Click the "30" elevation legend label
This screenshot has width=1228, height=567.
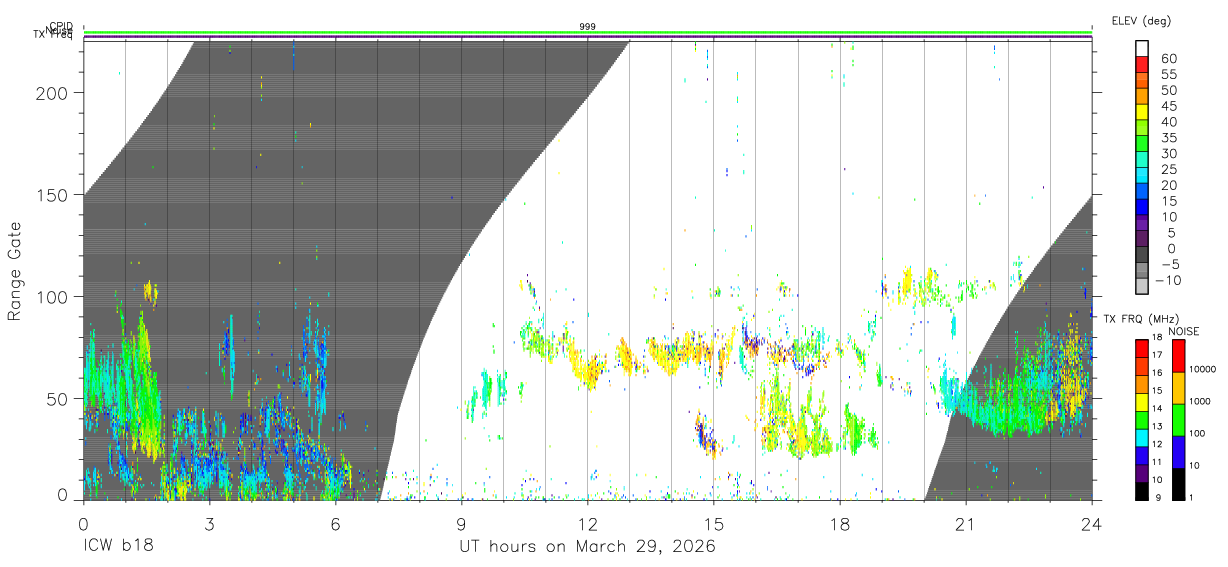[x=1169, y=154]
